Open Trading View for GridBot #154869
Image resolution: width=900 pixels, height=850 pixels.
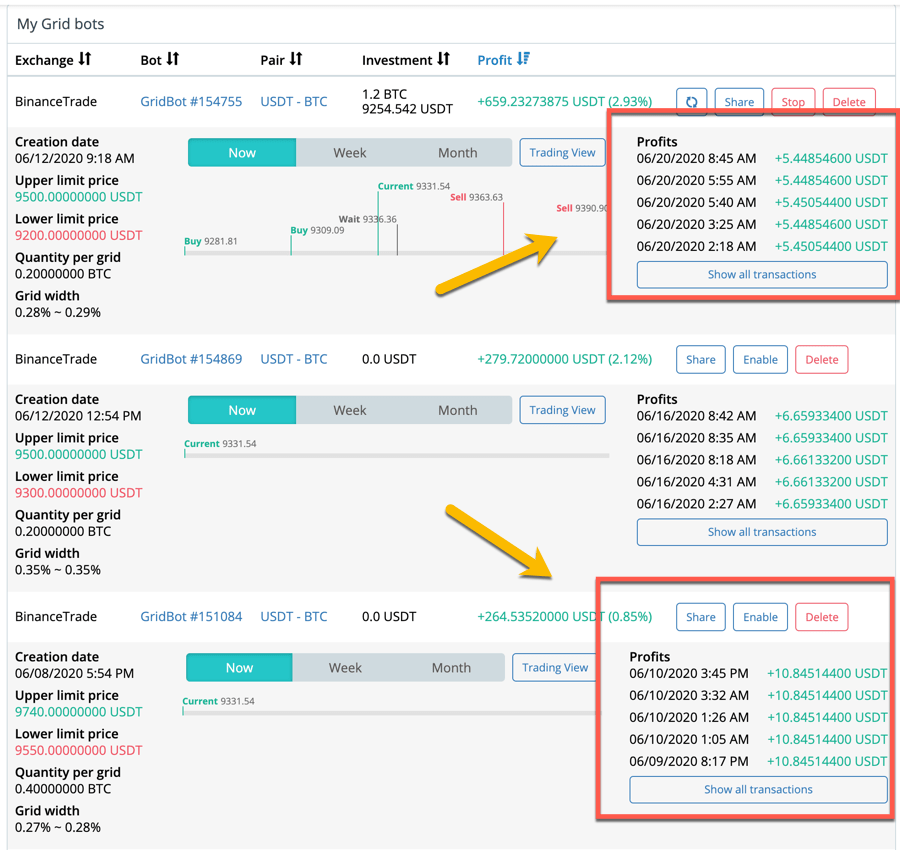click(562, 410)
